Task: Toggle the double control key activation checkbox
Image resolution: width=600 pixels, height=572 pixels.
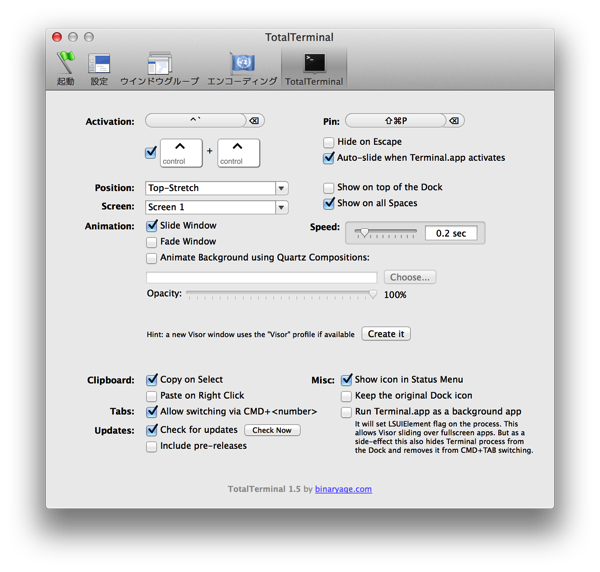Action: [151, 152]
